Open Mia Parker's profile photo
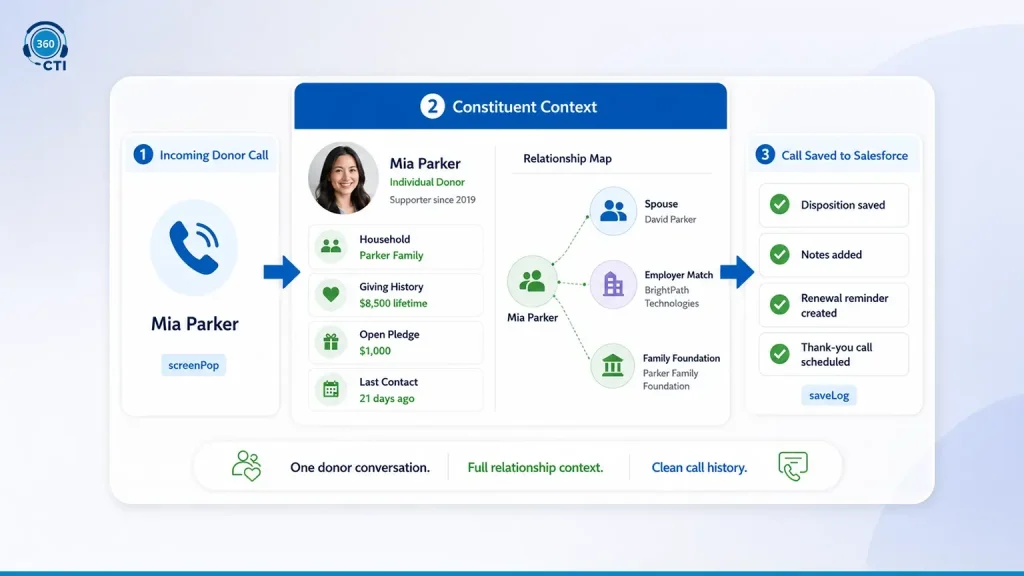The image size is (1024, 576). tap(344, 178)
